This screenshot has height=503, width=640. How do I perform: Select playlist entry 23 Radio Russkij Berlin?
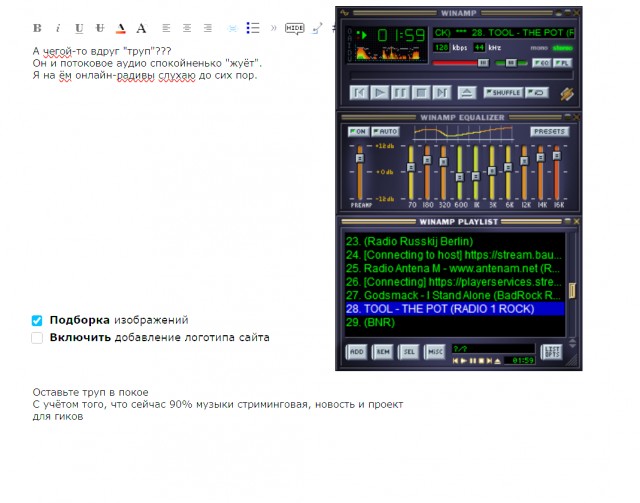455,241
